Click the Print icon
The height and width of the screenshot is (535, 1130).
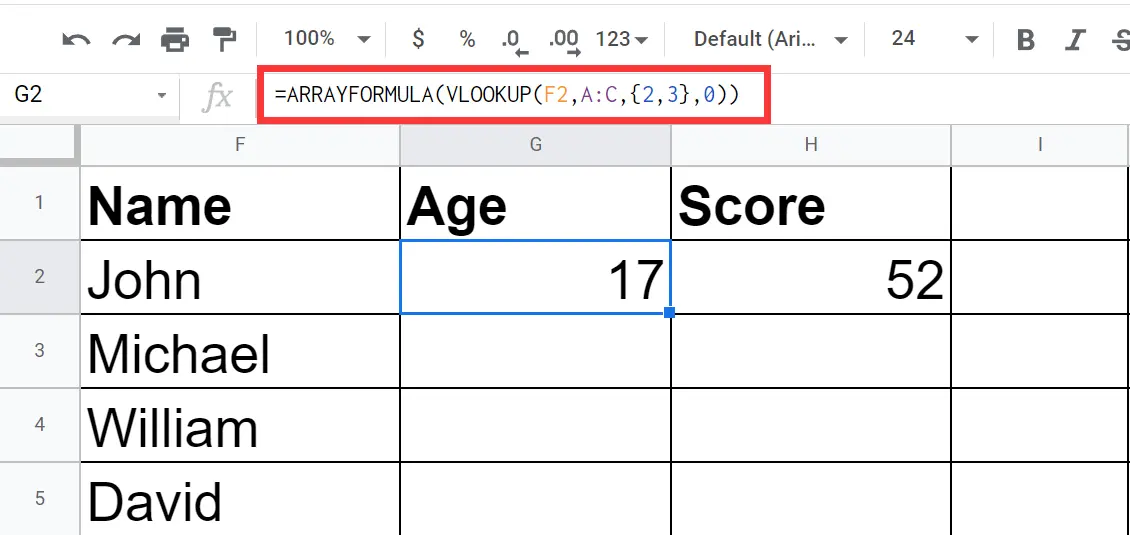[175, 40]
